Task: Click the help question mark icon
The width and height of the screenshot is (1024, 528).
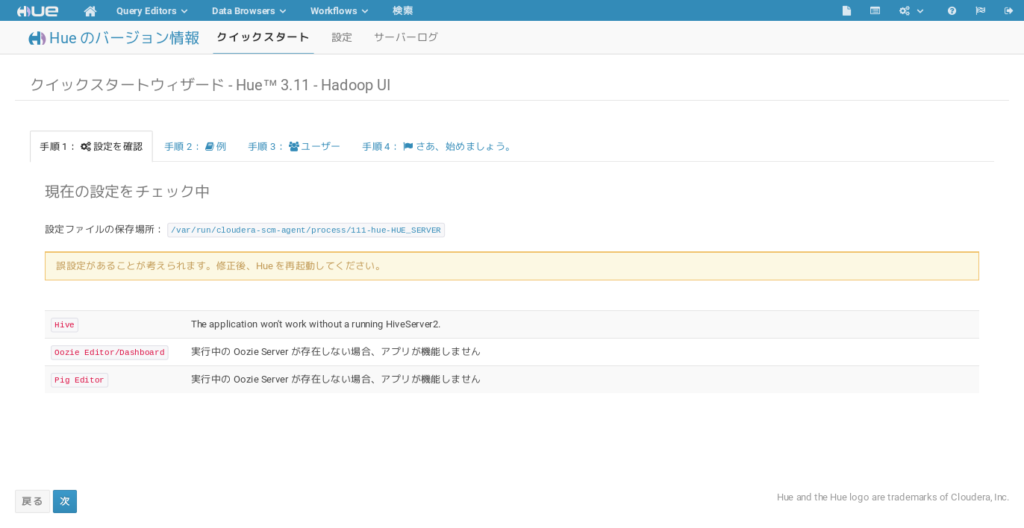Action: click(x=952, y=11)
